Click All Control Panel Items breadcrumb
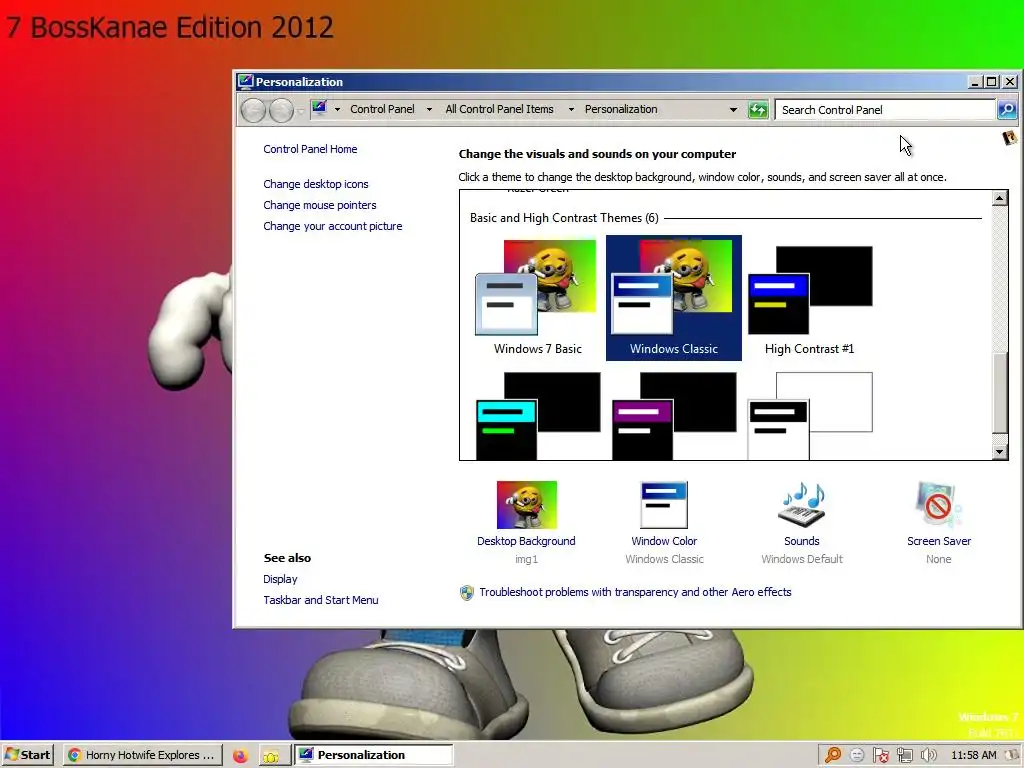Screen dimensions: 1024x768 tap(500, 109)
